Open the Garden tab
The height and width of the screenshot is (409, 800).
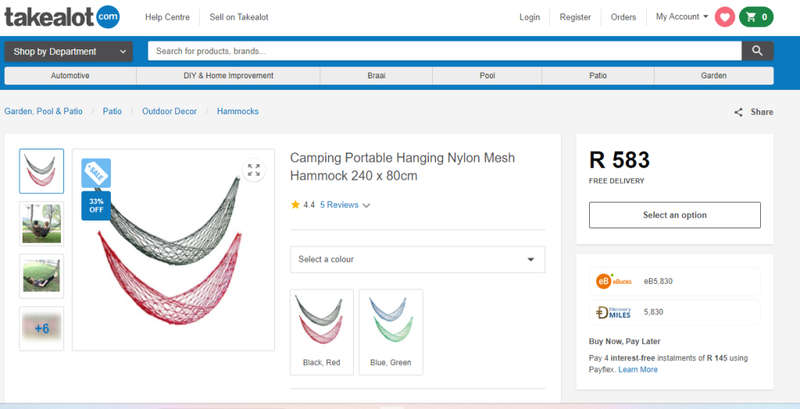pos(714,75)
